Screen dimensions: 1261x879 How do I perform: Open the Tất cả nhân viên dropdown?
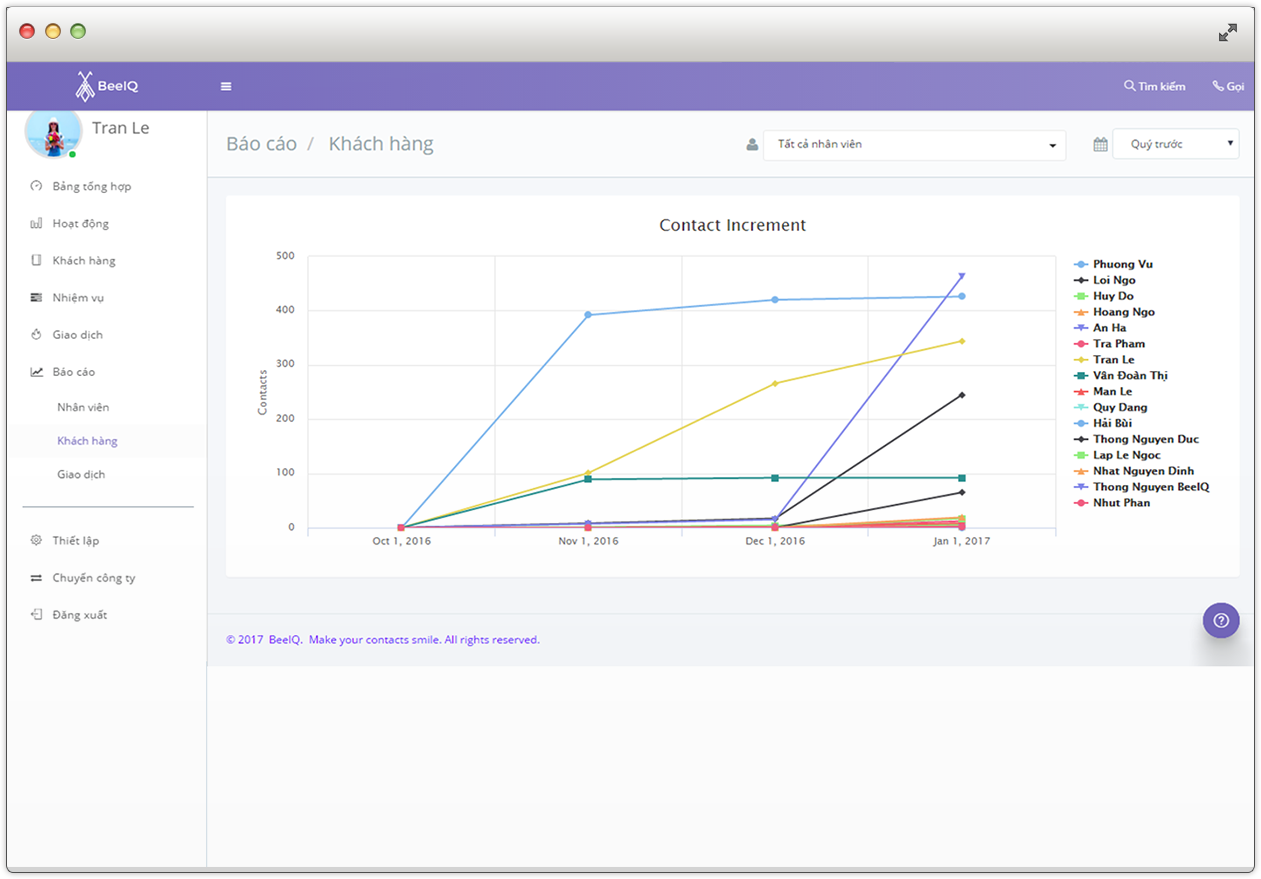tap(913, 145)
